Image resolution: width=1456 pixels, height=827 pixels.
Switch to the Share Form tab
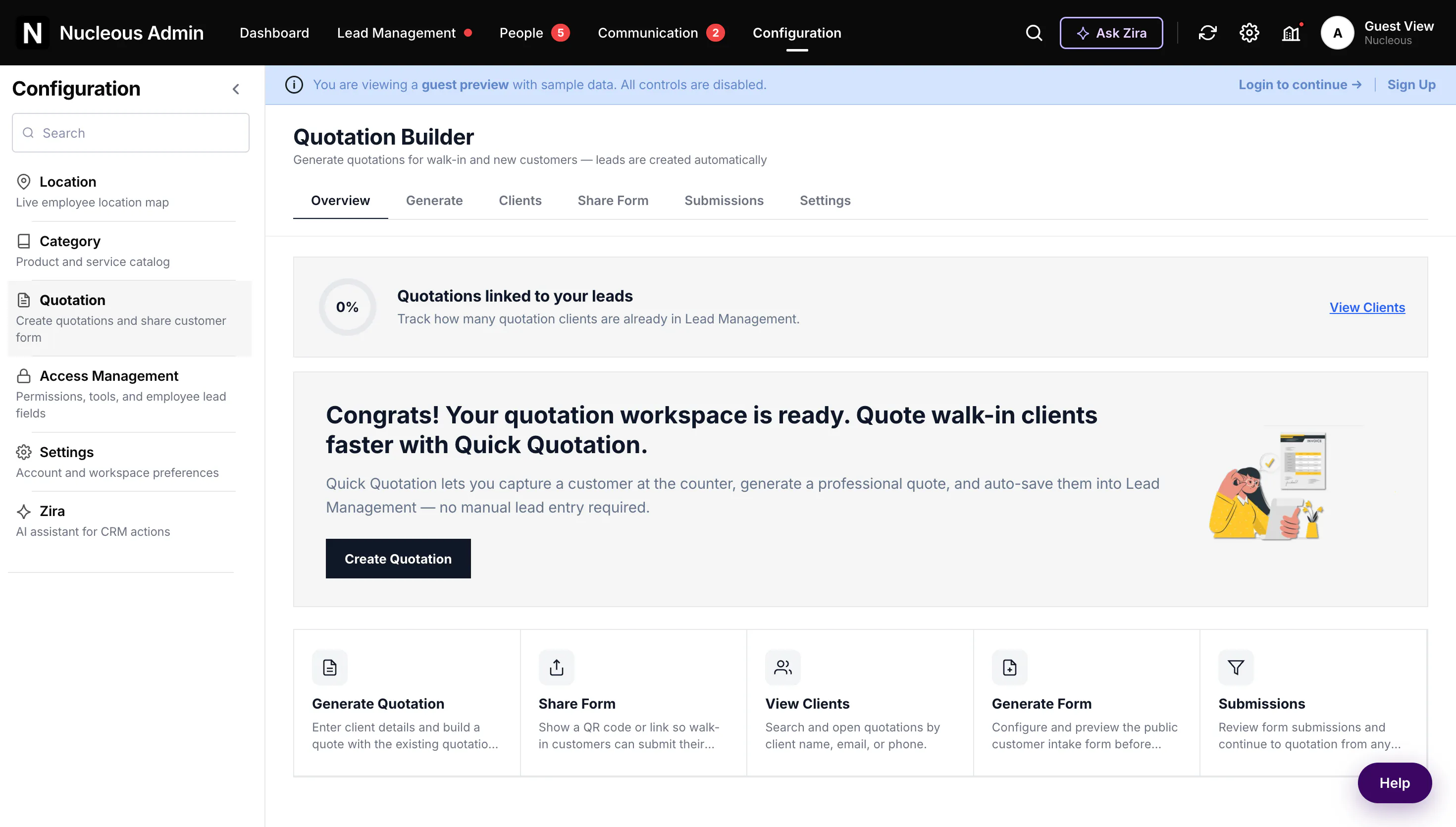[613, 201]
